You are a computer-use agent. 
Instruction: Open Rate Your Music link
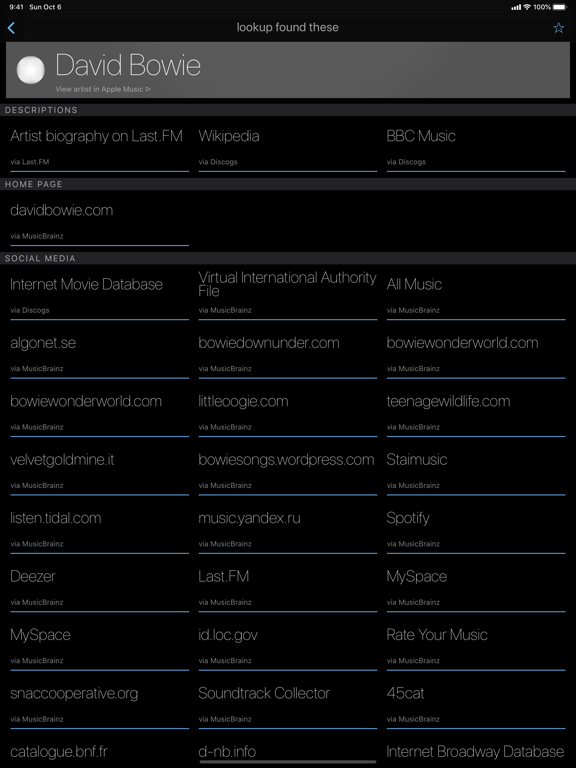point(476,646)
